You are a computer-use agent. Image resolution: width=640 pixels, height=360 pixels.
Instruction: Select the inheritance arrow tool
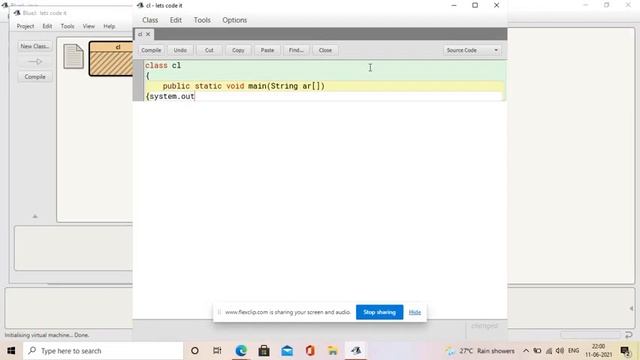(35, 62)
